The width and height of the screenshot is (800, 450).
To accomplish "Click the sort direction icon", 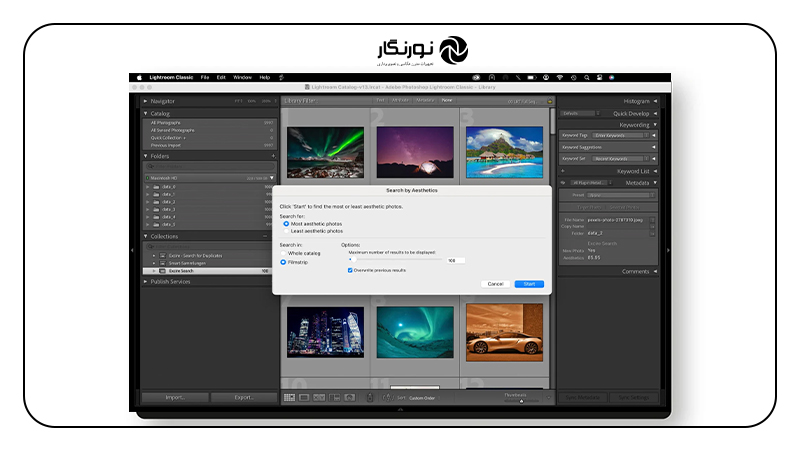I will (388, 397).
